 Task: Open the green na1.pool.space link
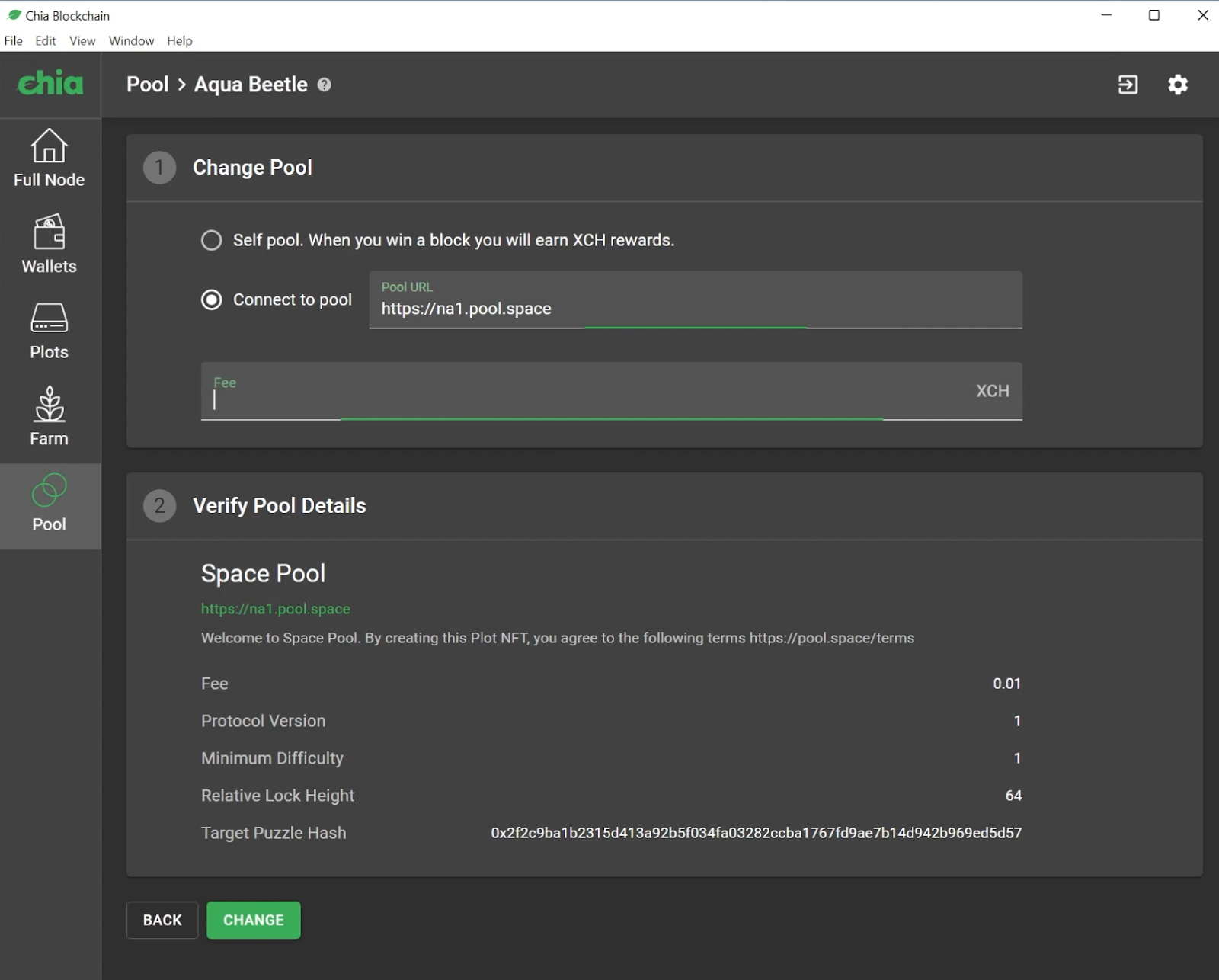[x=276, y=609]
